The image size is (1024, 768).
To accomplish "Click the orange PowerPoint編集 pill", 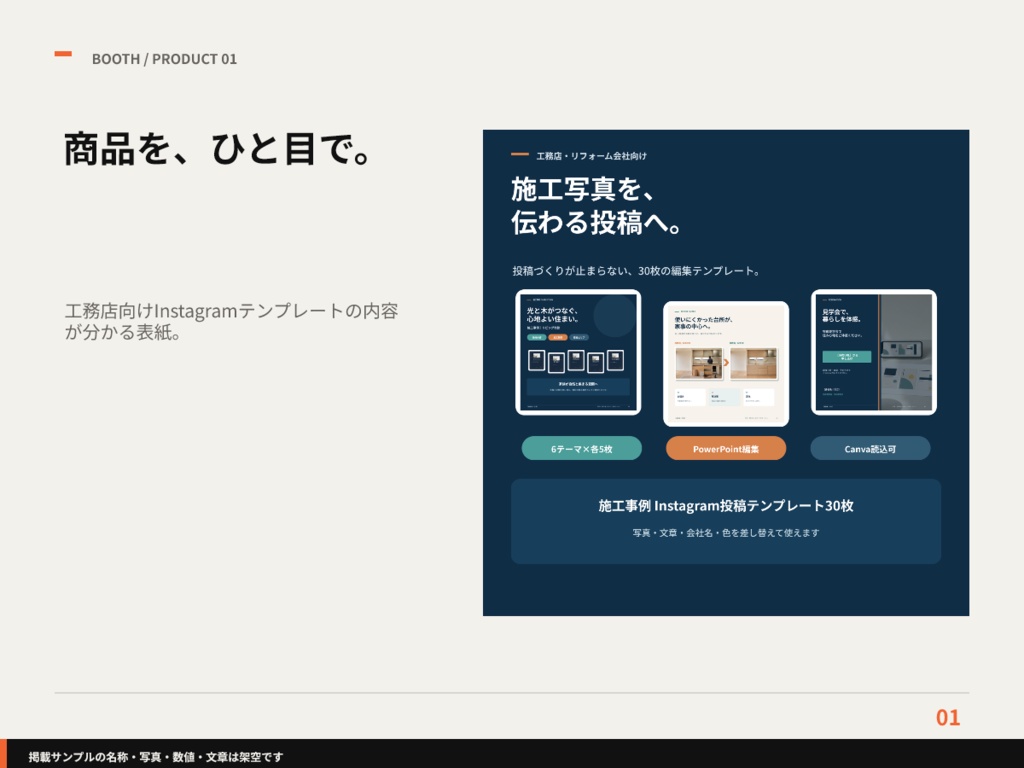I will coord(726,449).
